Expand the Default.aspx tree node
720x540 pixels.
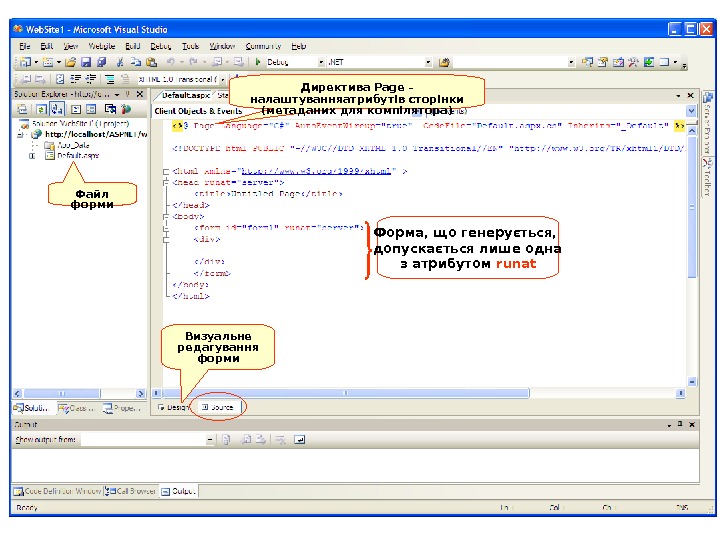[32, 156]
